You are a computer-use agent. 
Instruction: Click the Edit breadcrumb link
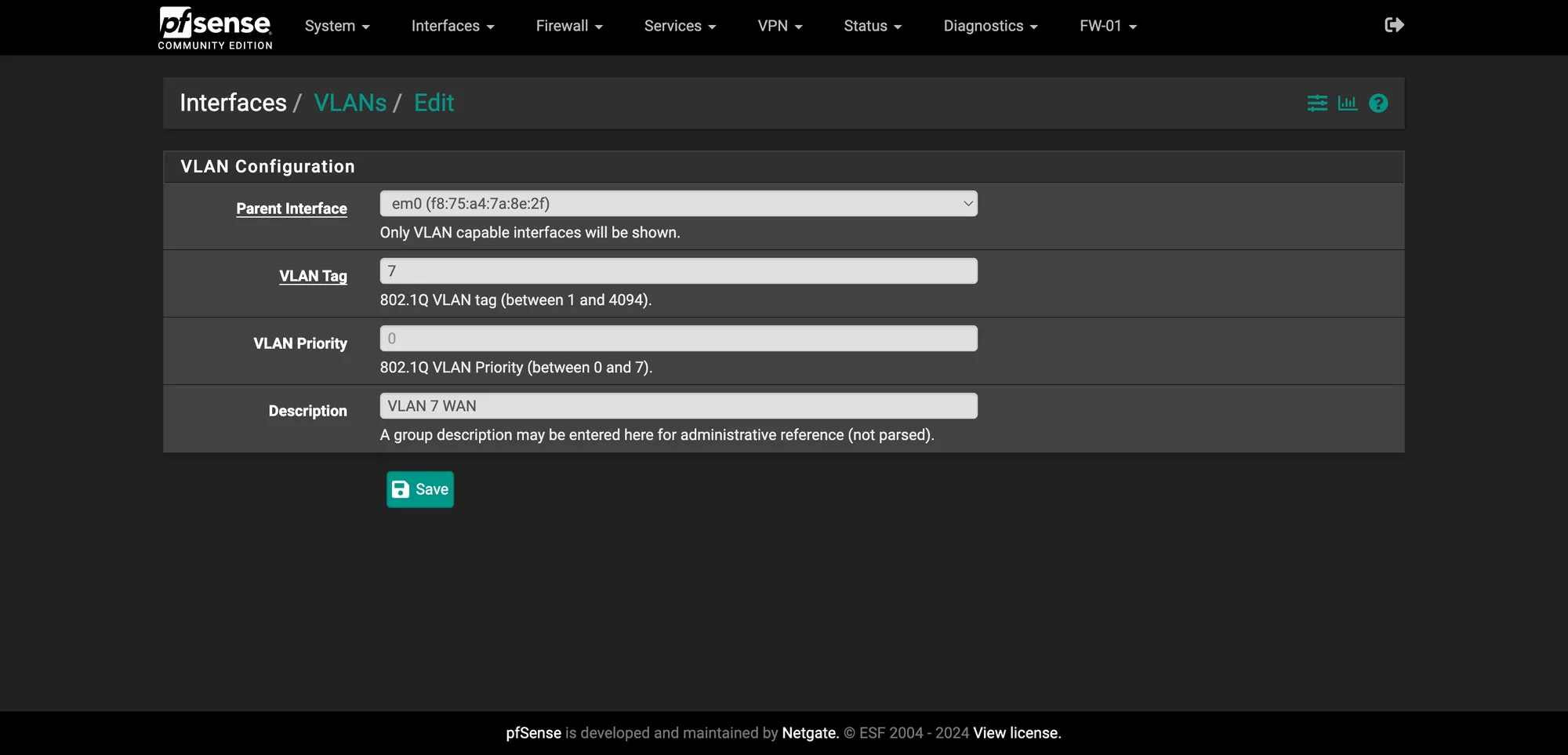[x=434, y=103]
